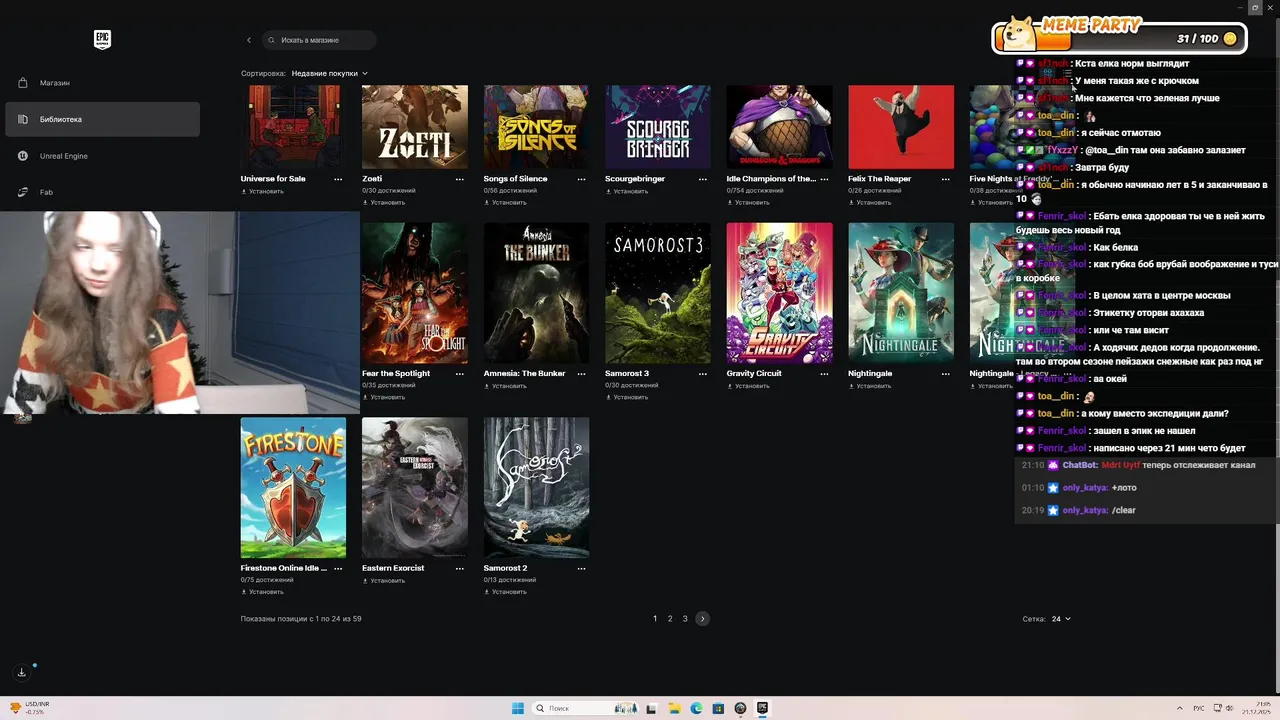Open Samorost 3 three-dot menu
This screenshot has height=720, width=1280.
(703, 373)
